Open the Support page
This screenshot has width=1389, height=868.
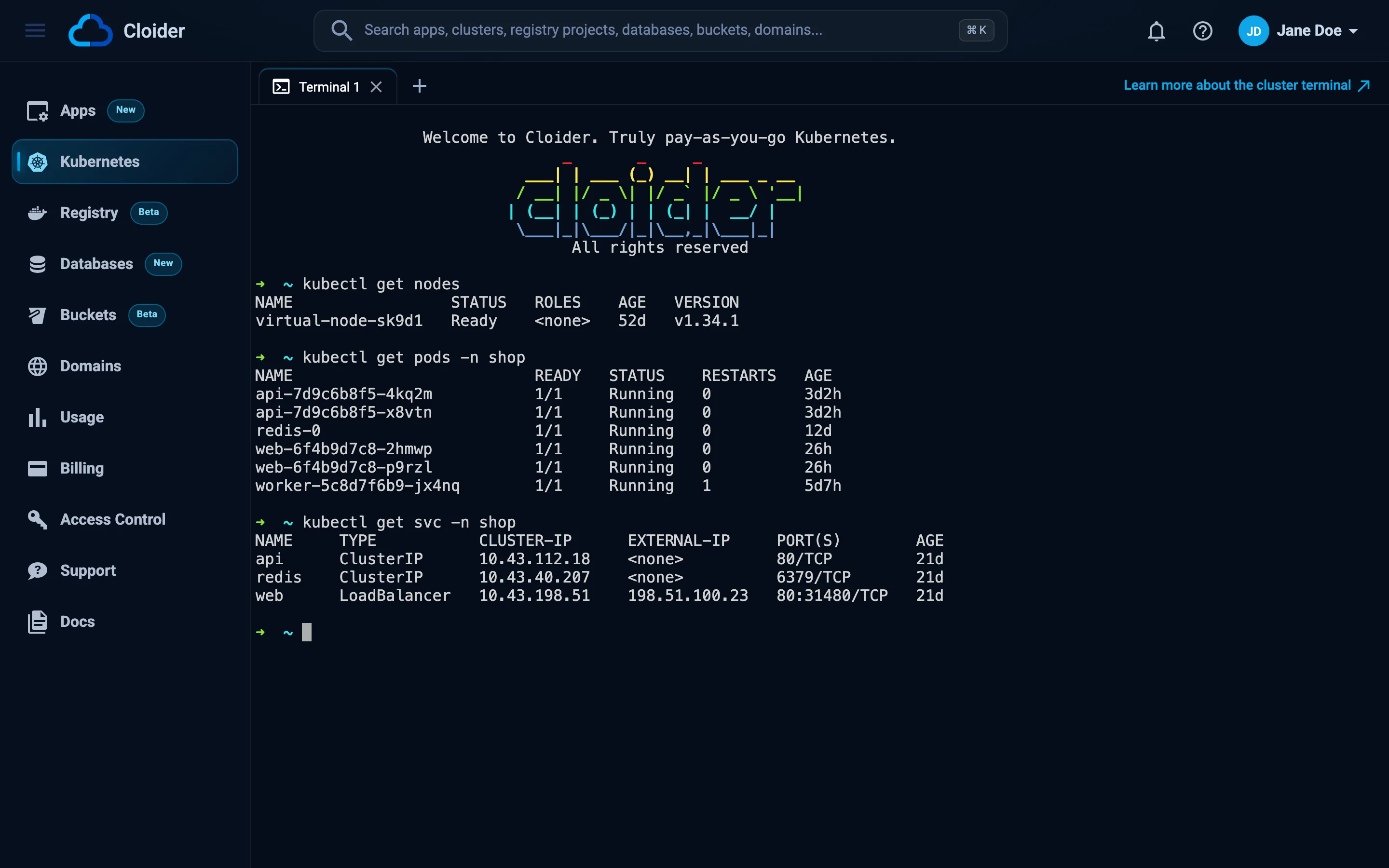click(88, 570)
